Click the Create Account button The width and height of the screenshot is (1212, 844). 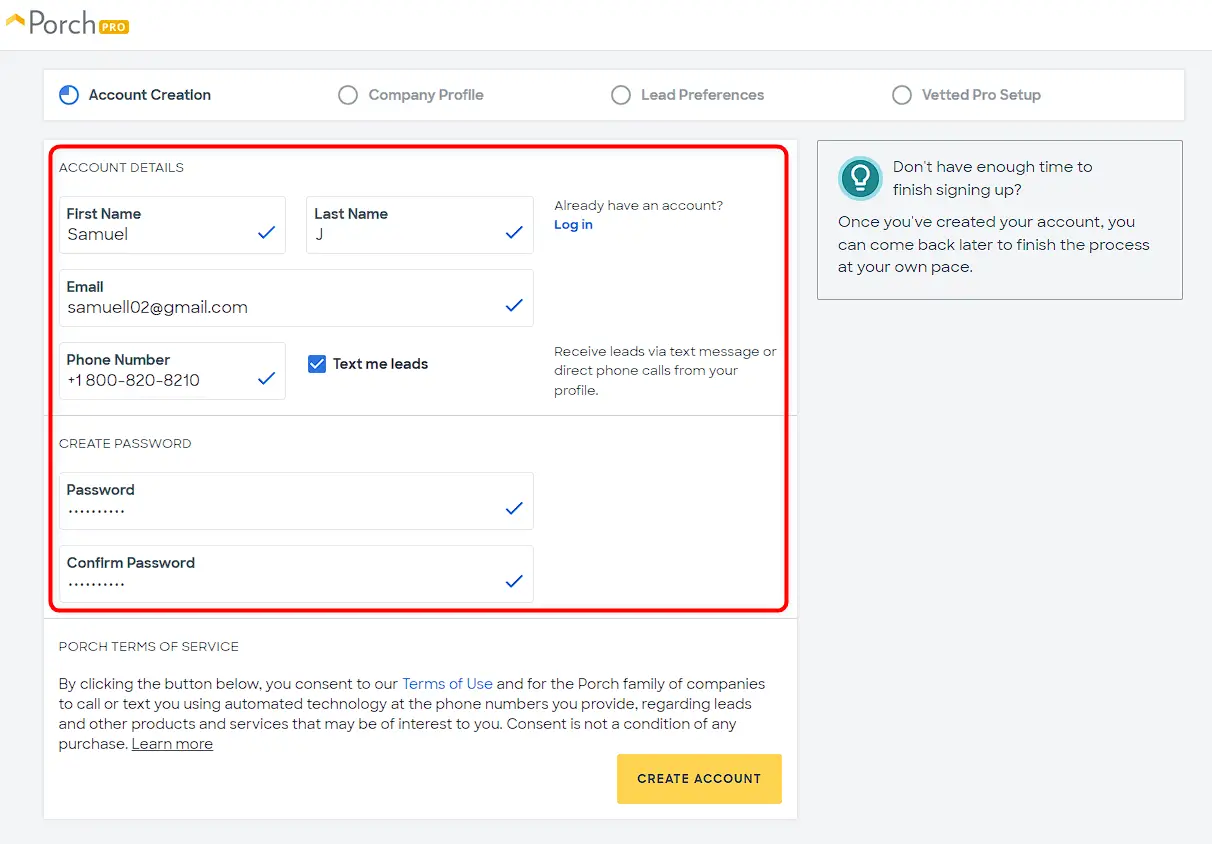[x=699, y=779]
